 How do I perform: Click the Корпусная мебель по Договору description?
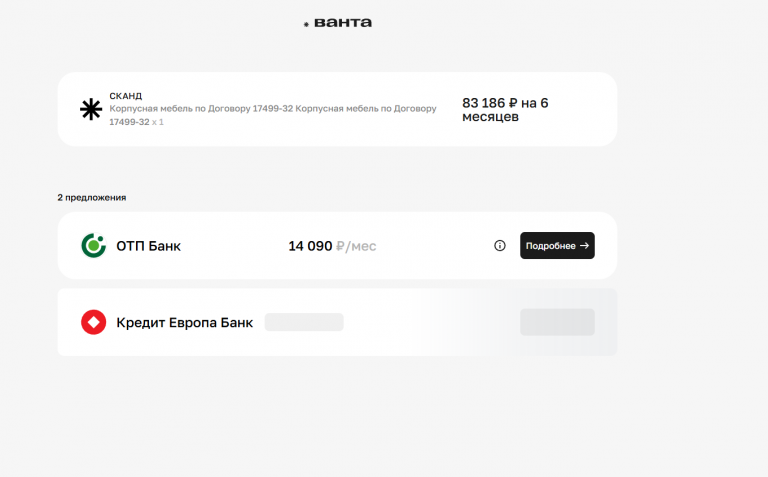273,115
